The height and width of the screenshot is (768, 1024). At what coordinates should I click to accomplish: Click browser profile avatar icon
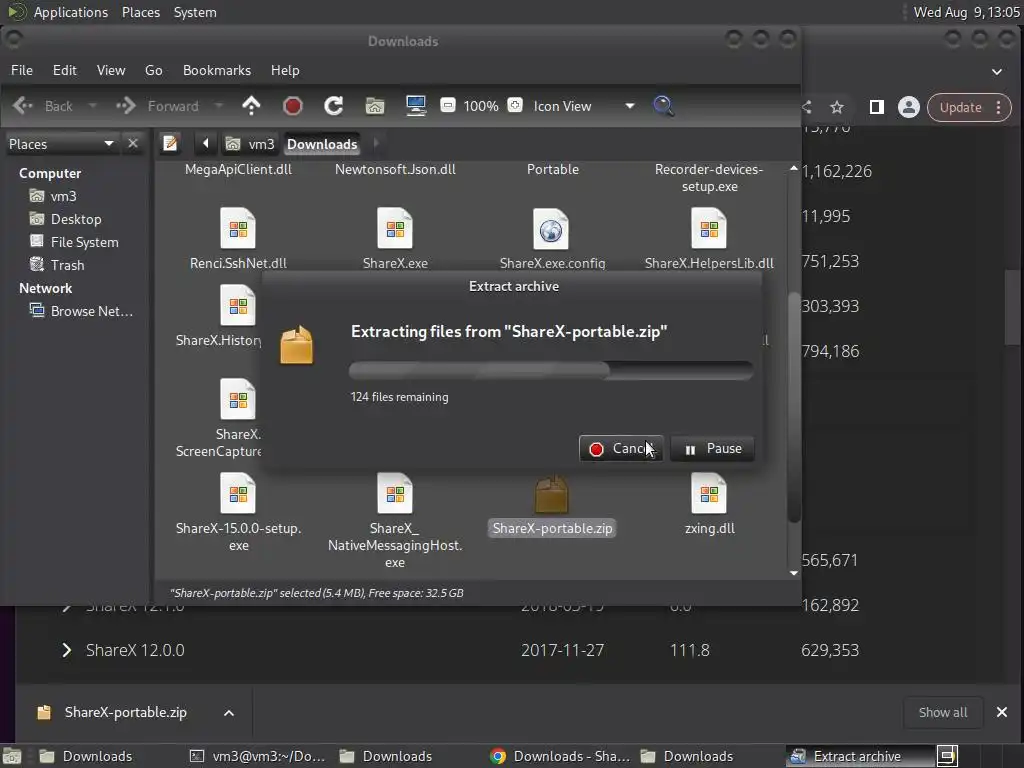click(x=908, y=107)
